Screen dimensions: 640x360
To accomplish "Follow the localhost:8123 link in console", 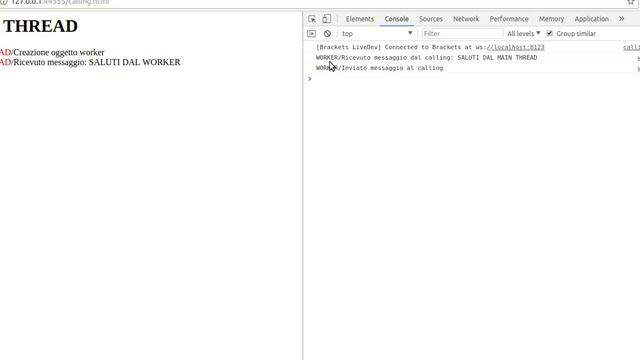I will [516, 47].
